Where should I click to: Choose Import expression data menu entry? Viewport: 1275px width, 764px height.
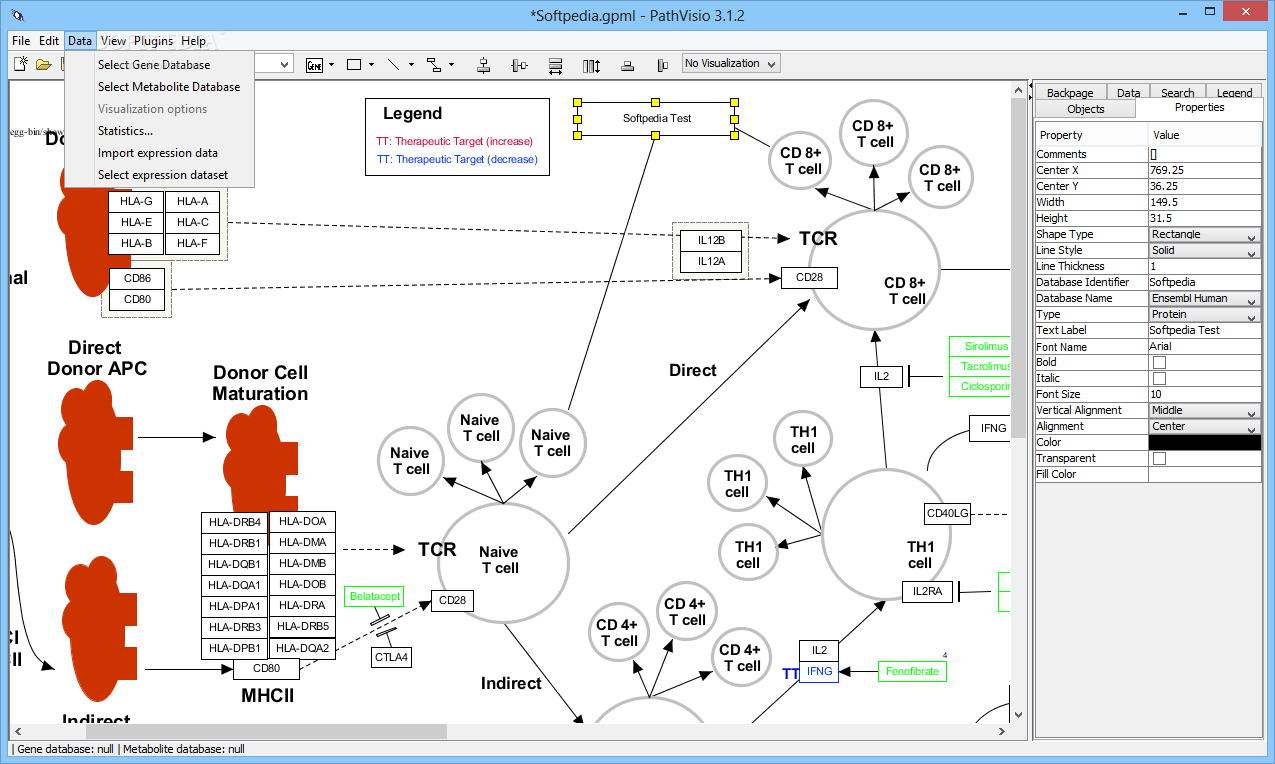[x=159, y=153]
